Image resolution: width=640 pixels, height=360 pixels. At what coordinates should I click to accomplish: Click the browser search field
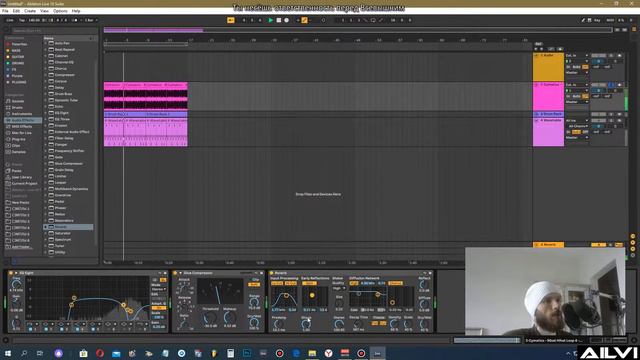54,31
